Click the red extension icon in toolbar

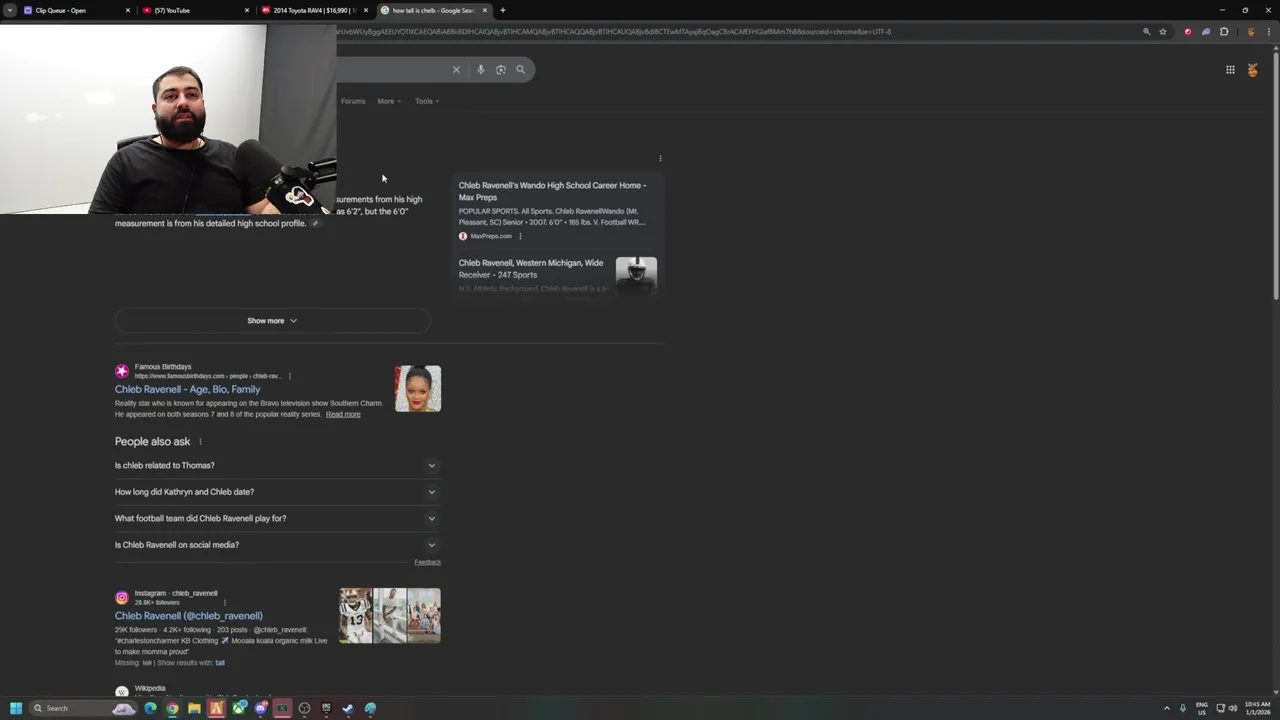coord(1188,31)
